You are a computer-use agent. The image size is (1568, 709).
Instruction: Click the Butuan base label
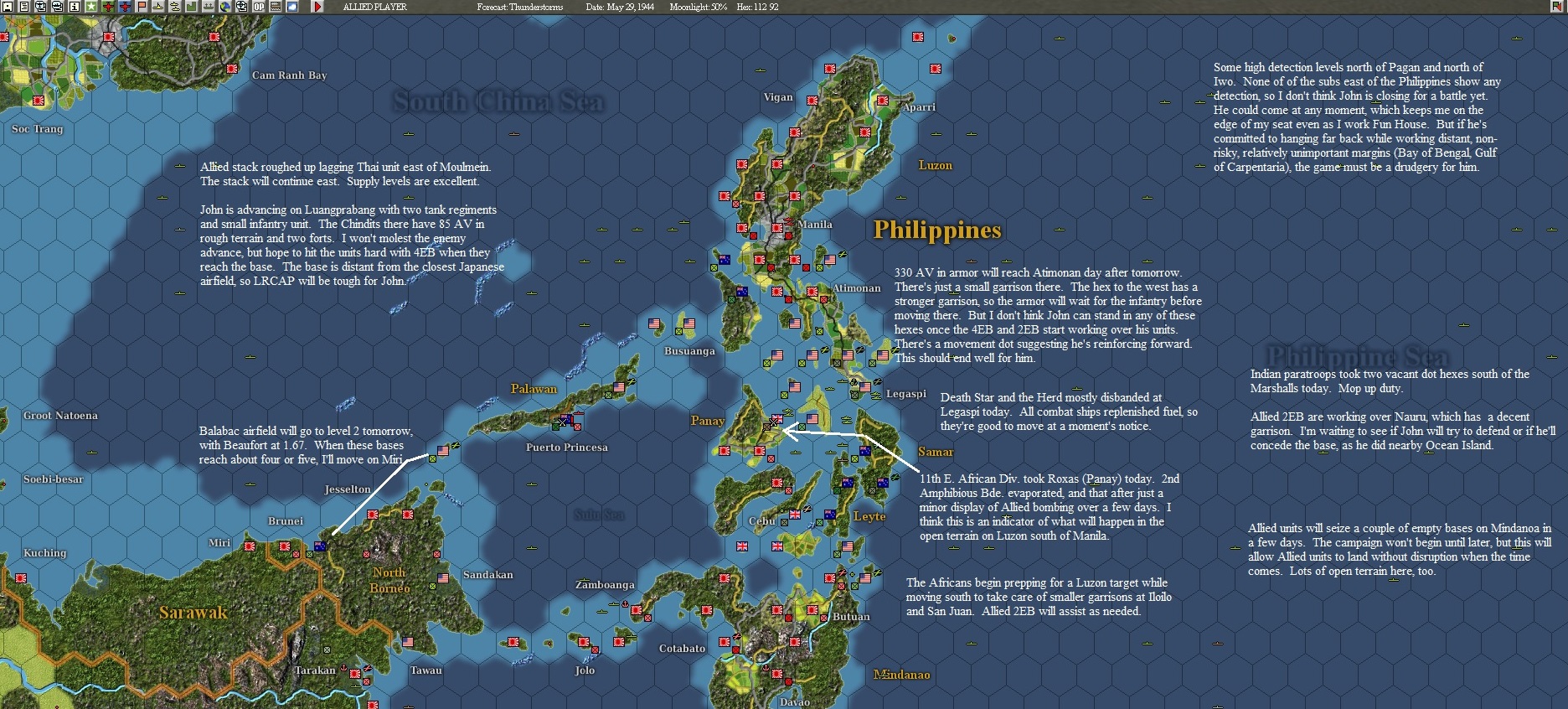coord(851,617)
